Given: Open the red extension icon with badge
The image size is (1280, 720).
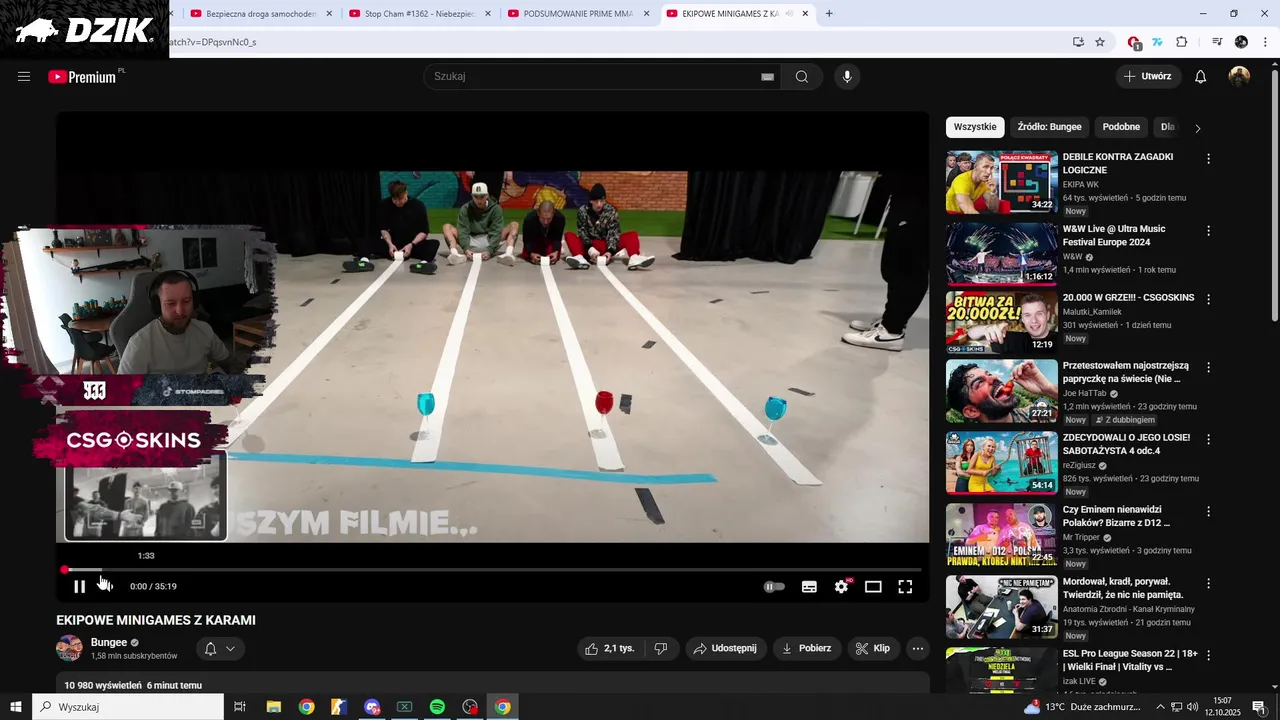Looking at the screenshot, I should pos(1134,42).
